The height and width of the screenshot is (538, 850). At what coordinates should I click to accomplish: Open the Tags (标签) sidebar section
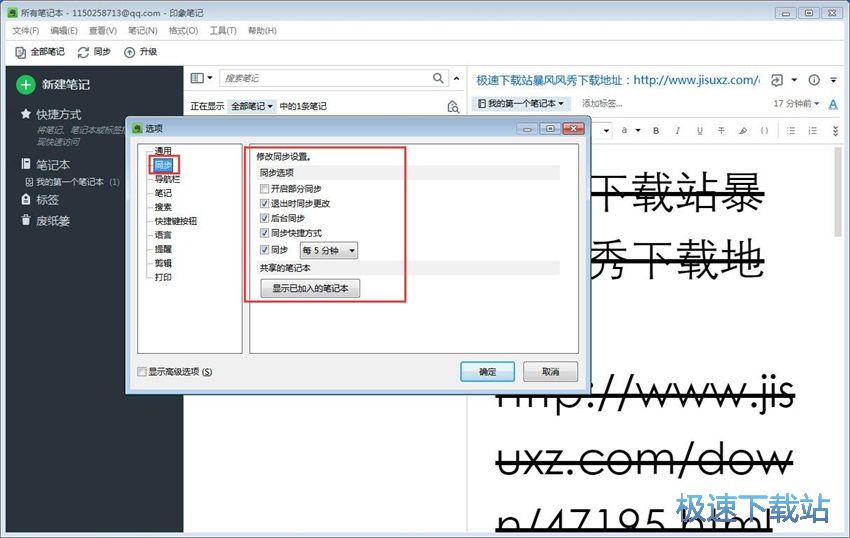click(40, 200)
